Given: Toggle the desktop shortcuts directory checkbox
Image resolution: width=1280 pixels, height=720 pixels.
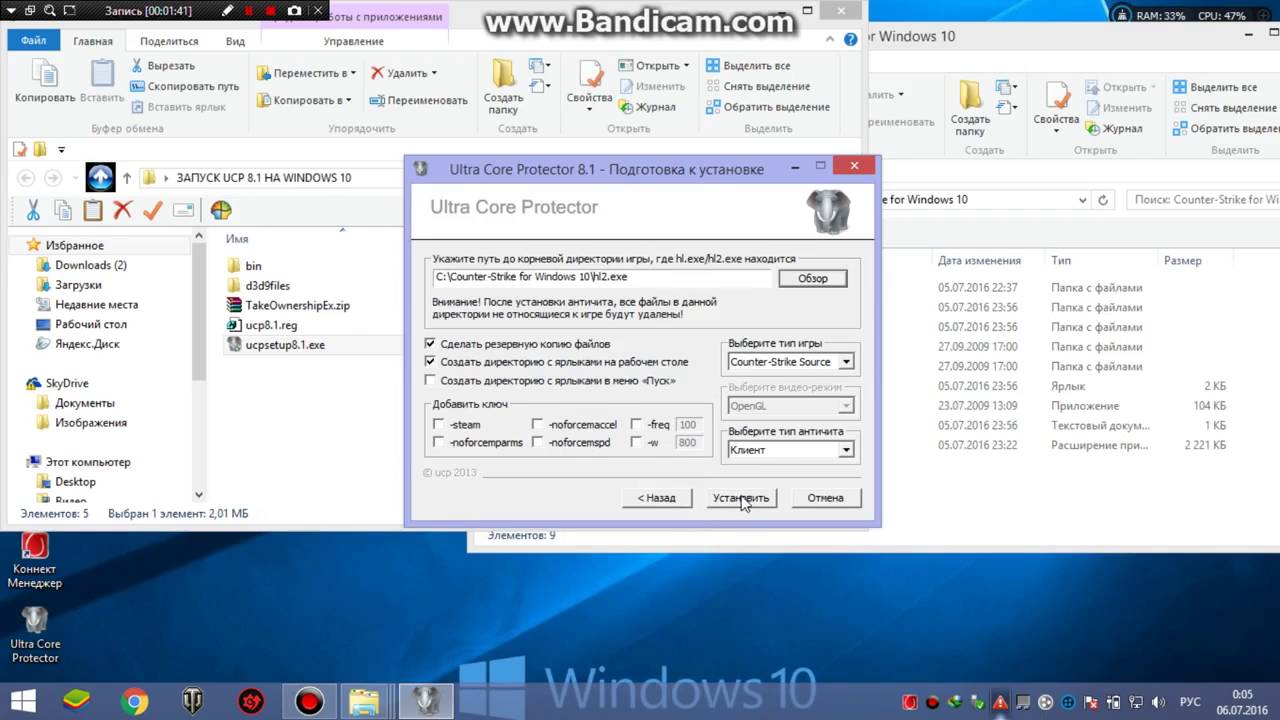Looking at the screenshot, I should (430, 362).
